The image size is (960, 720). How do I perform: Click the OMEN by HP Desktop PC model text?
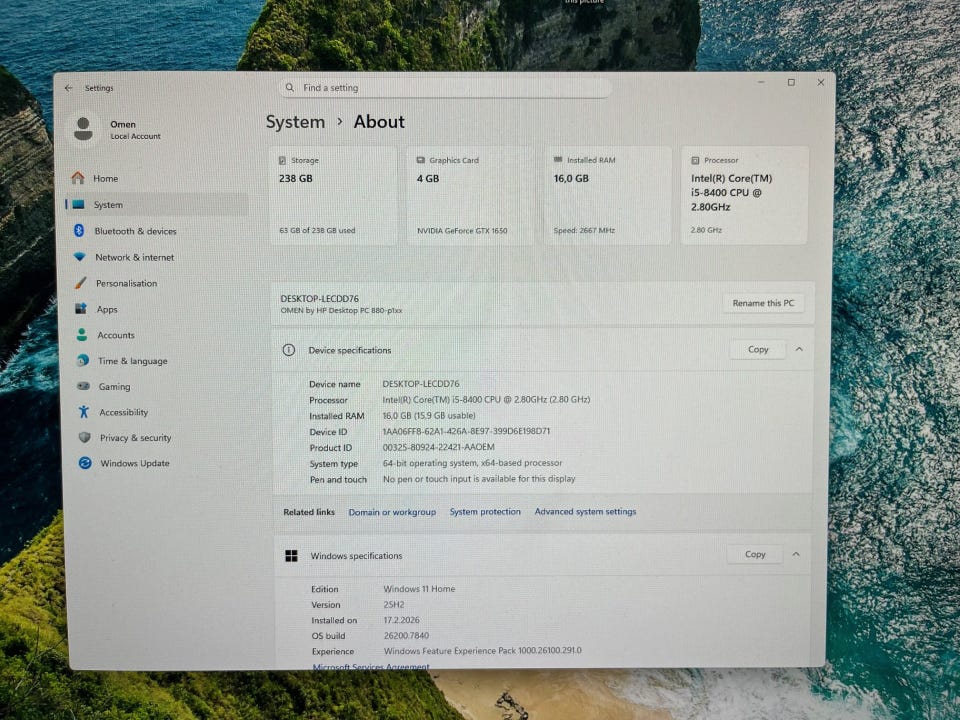coord(341,310)
